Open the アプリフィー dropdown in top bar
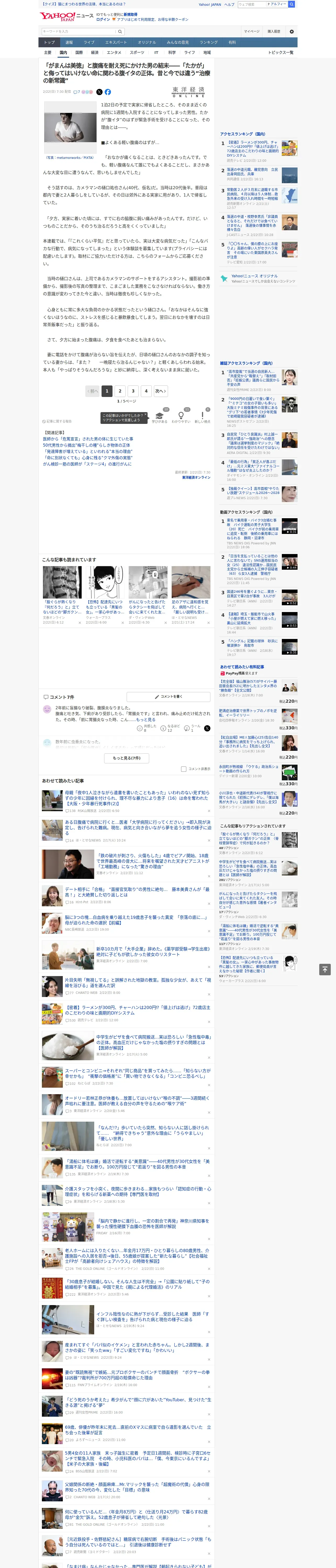The image size is (336, 1568). click(277, 4)
